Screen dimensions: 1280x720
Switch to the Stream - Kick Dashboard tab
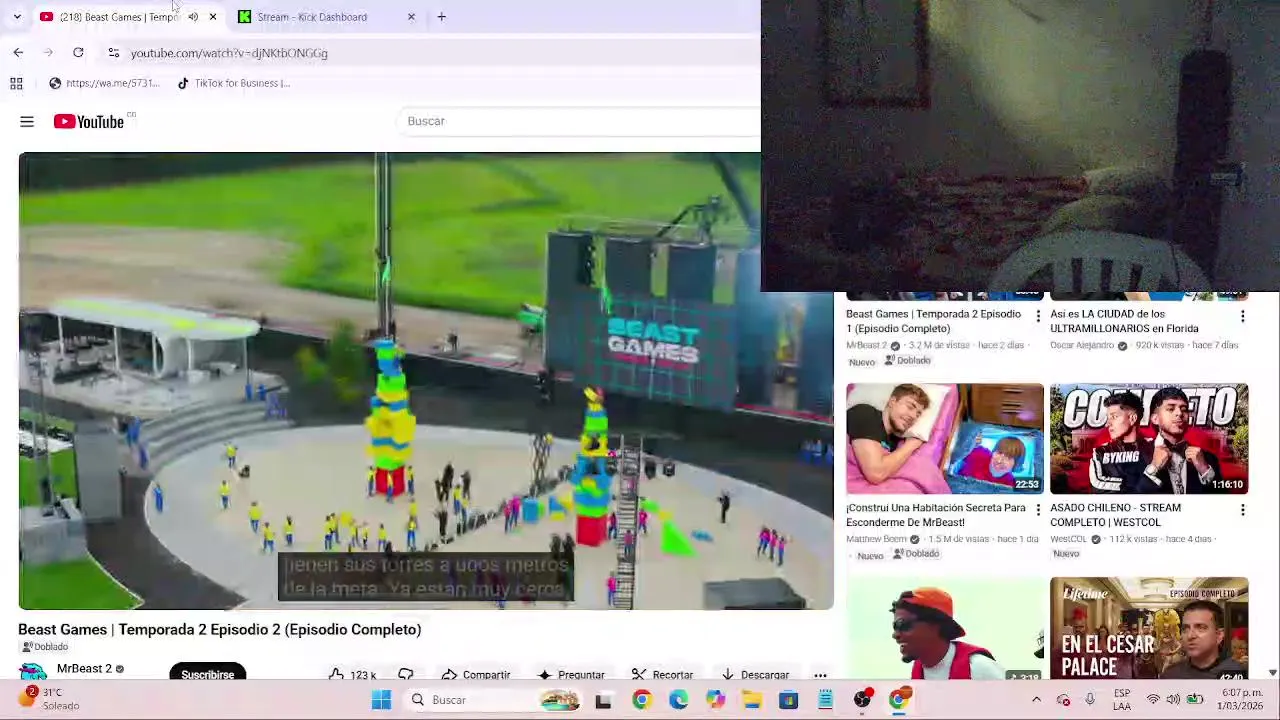(x=312, y=17)
